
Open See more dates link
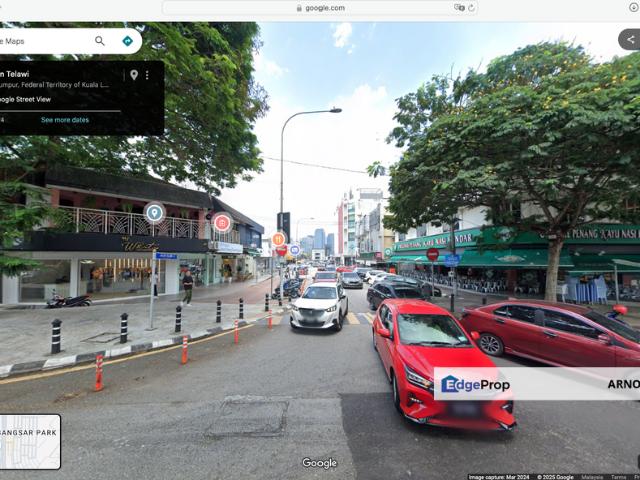[x=64, y=120]
